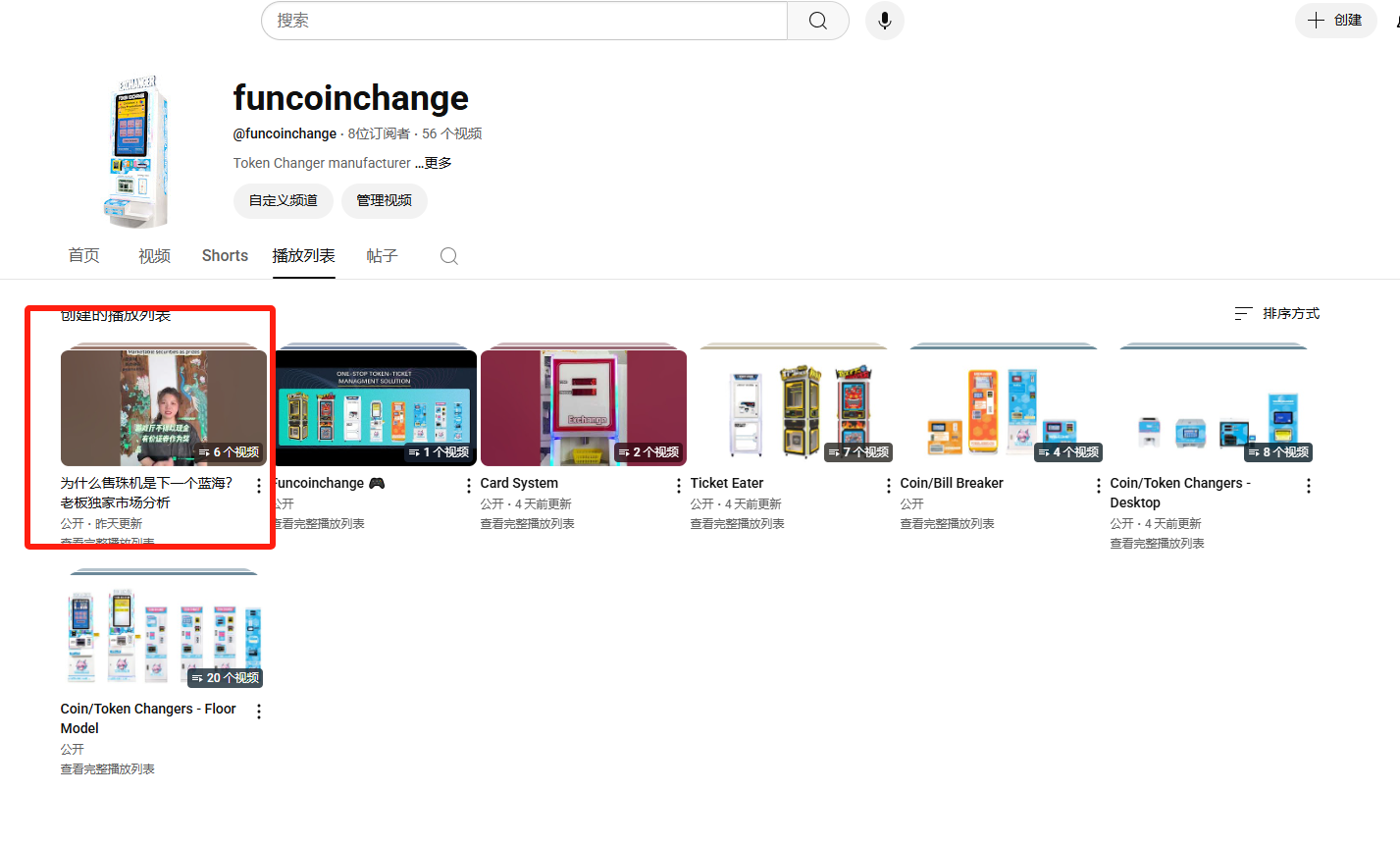The width and height of the screenshot is (1400, 846).
Task: Switch to the 视频 tab
Action: 155,256
